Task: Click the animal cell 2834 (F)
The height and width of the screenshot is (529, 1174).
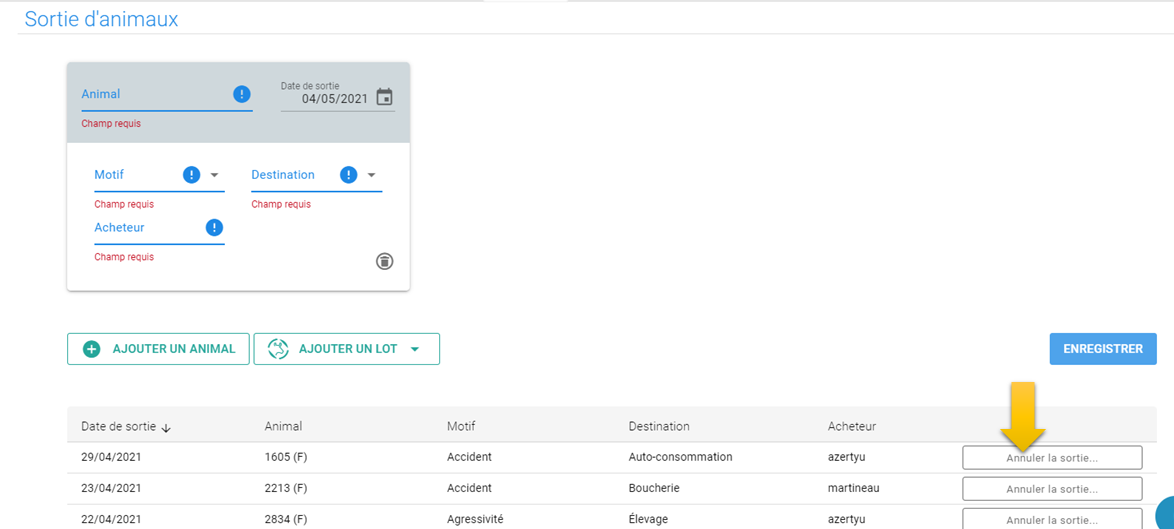Action: (x=286, y=519)
